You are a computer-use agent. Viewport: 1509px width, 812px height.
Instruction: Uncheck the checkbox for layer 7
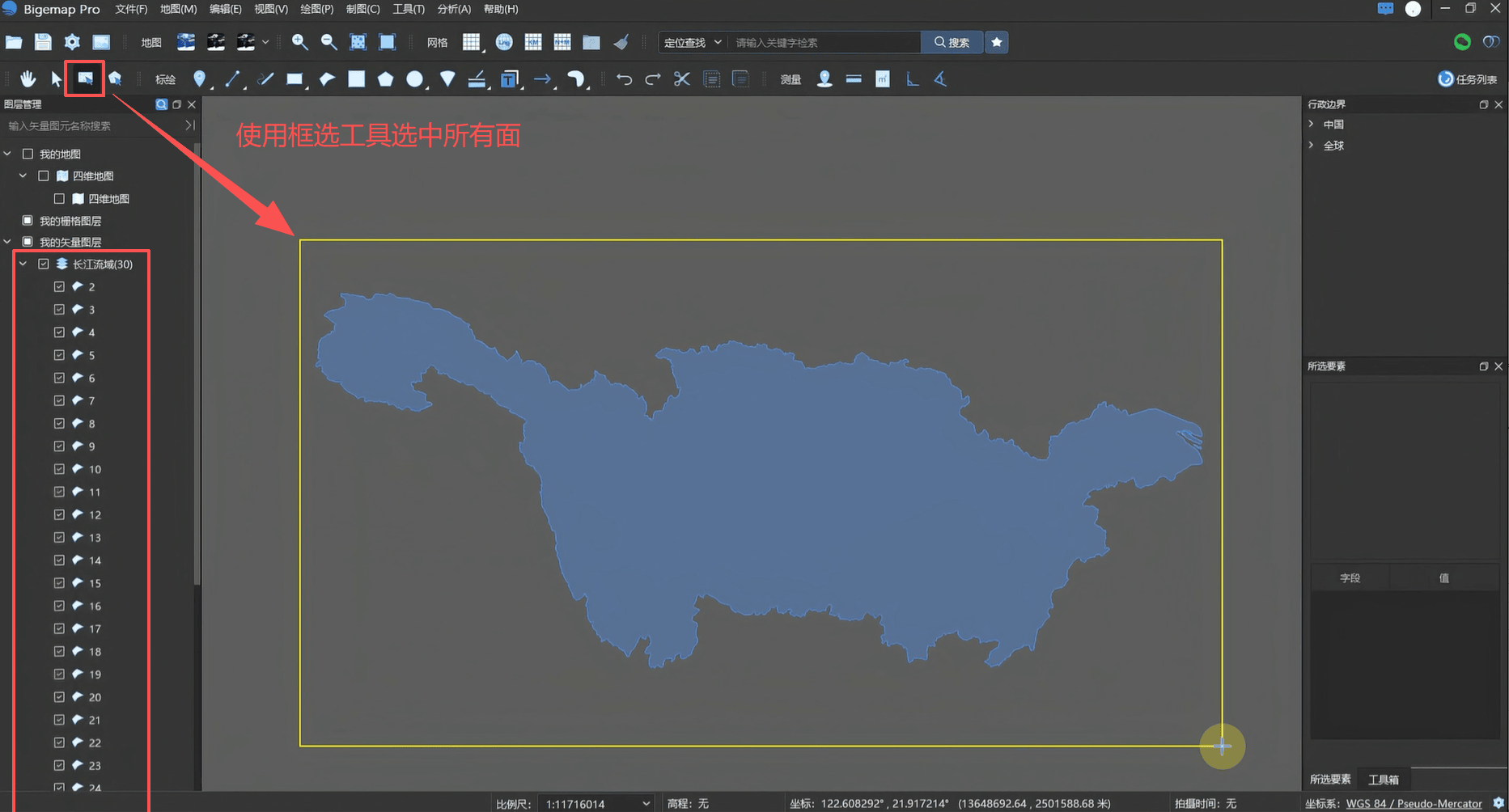[x=59, y=400]
